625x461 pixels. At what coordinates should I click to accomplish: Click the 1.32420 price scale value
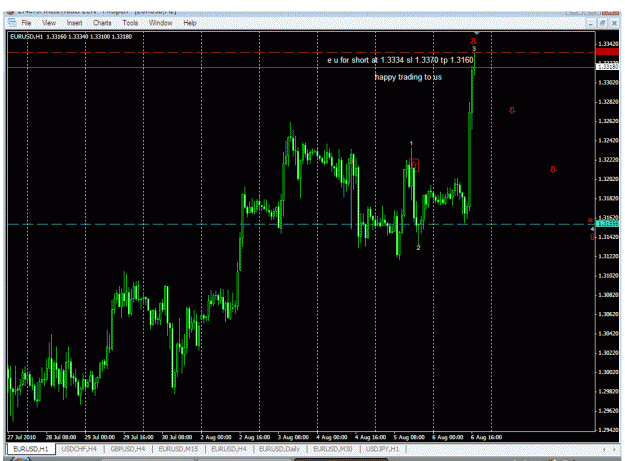[x=609, y=140]
